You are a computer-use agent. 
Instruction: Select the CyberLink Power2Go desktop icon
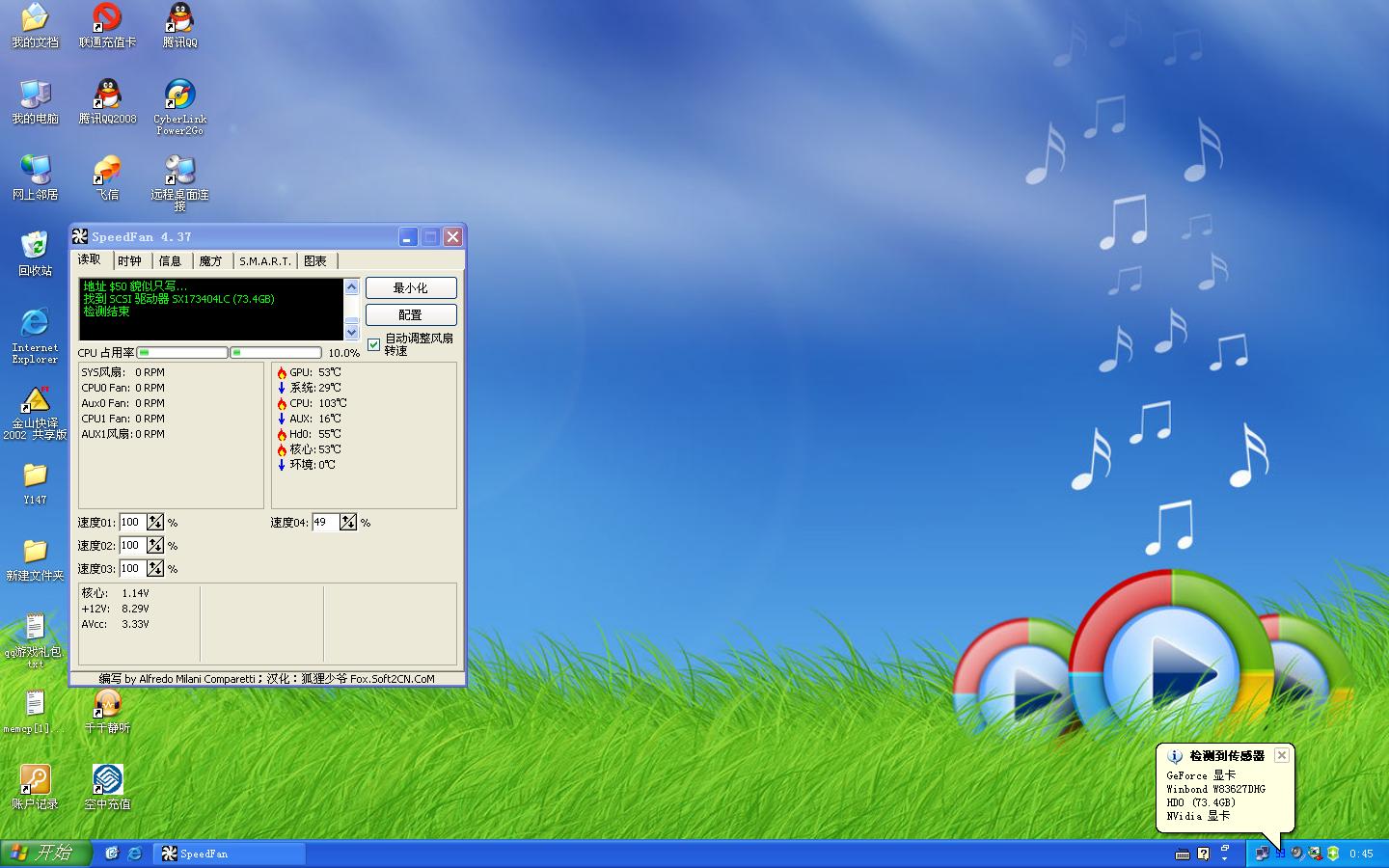179,106
